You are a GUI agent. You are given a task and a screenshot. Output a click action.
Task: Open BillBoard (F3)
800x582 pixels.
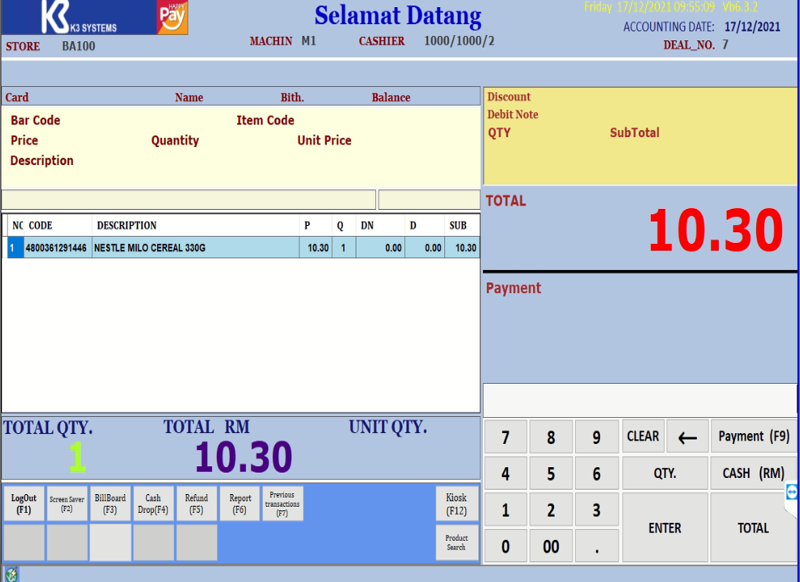point(110,504)
